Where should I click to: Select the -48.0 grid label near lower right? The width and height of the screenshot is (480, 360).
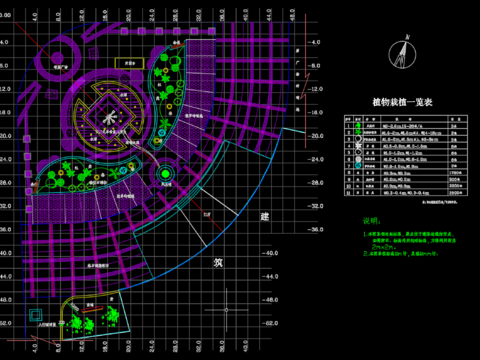click(270, 300)
